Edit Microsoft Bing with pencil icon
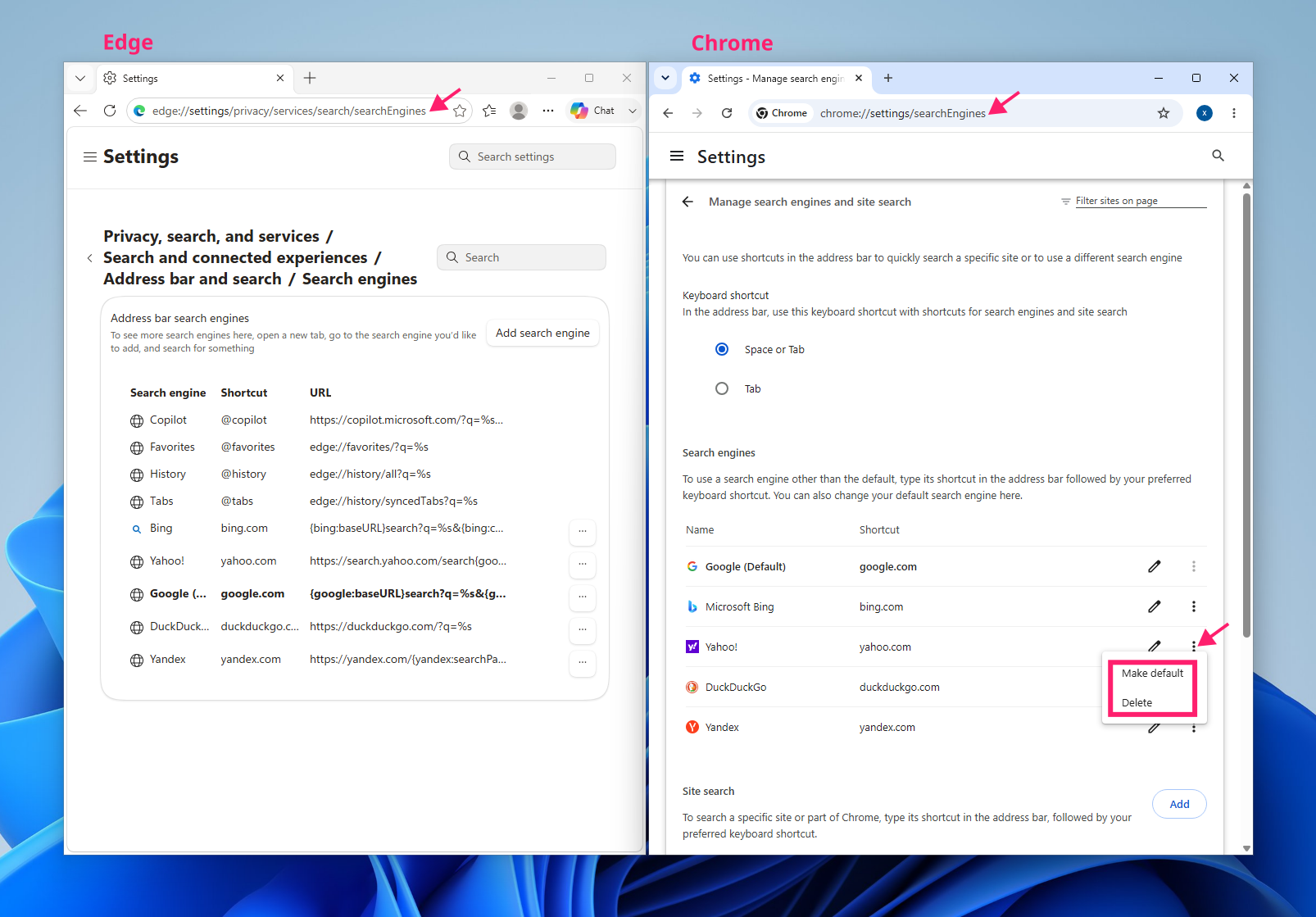 click(x=1155, y=606)
